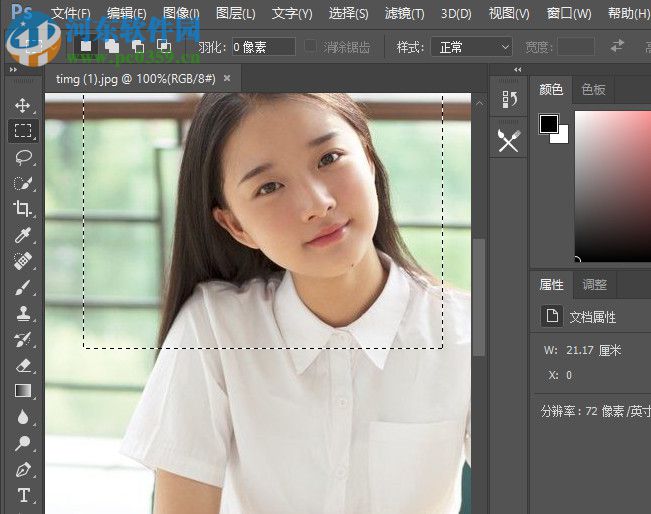The height and width of the screenshot is (514, 651).
Task: Click the canvas scroll up arrow
Action: tap(479, 103)
